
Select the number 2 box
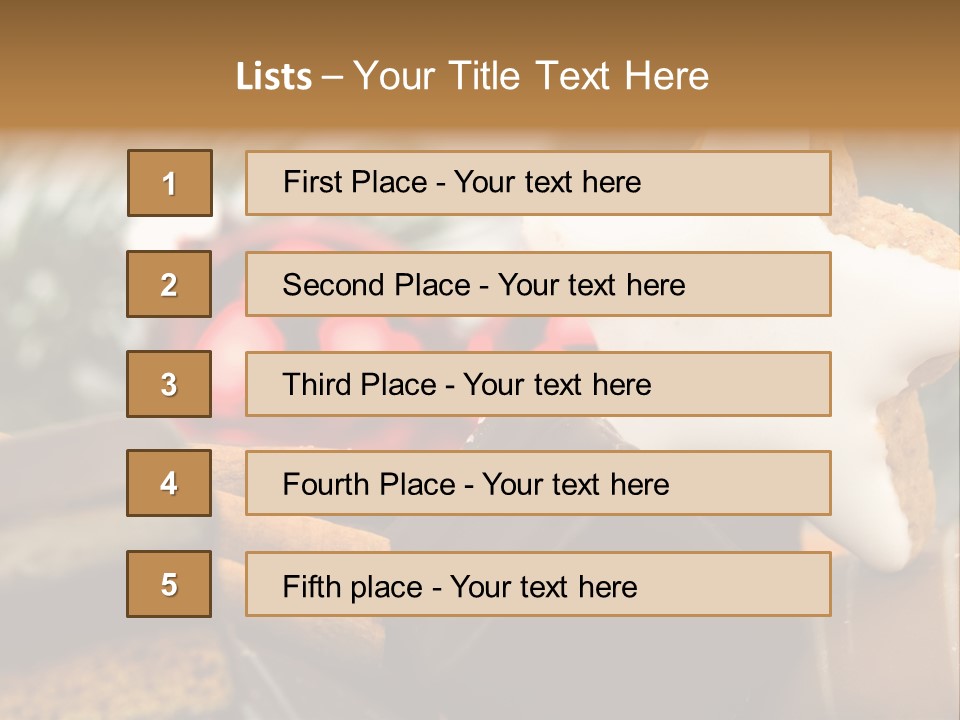coord(169,284)
